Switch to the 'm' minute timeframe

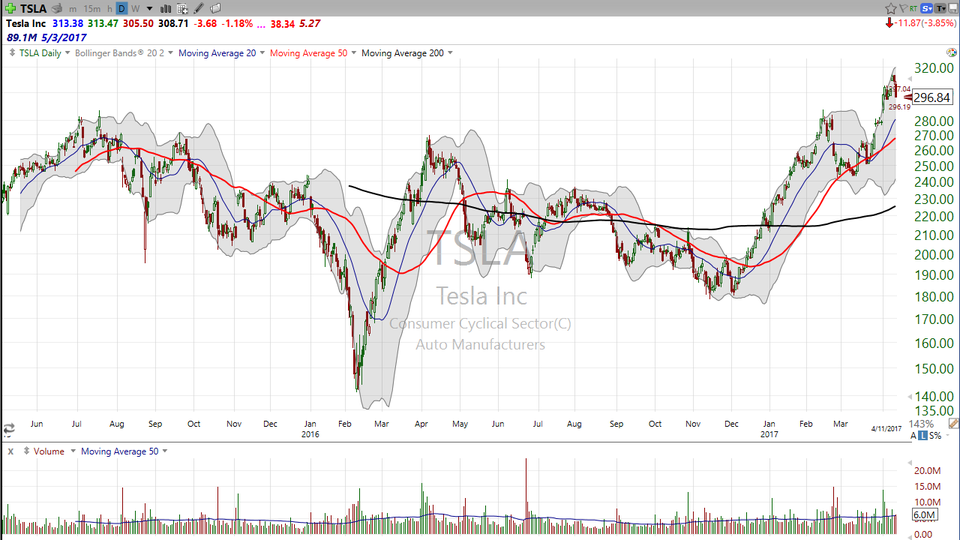(x=73, y=9)
